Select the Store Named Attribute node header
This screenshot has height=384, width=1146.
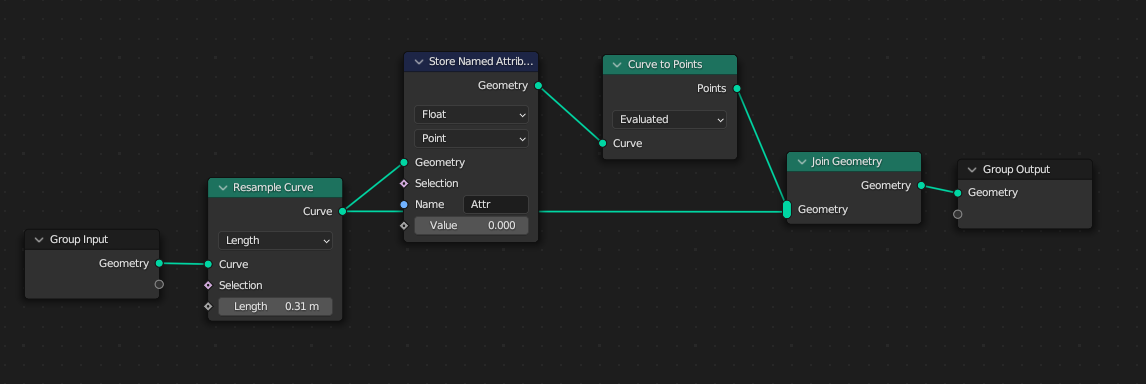(471, 62)
